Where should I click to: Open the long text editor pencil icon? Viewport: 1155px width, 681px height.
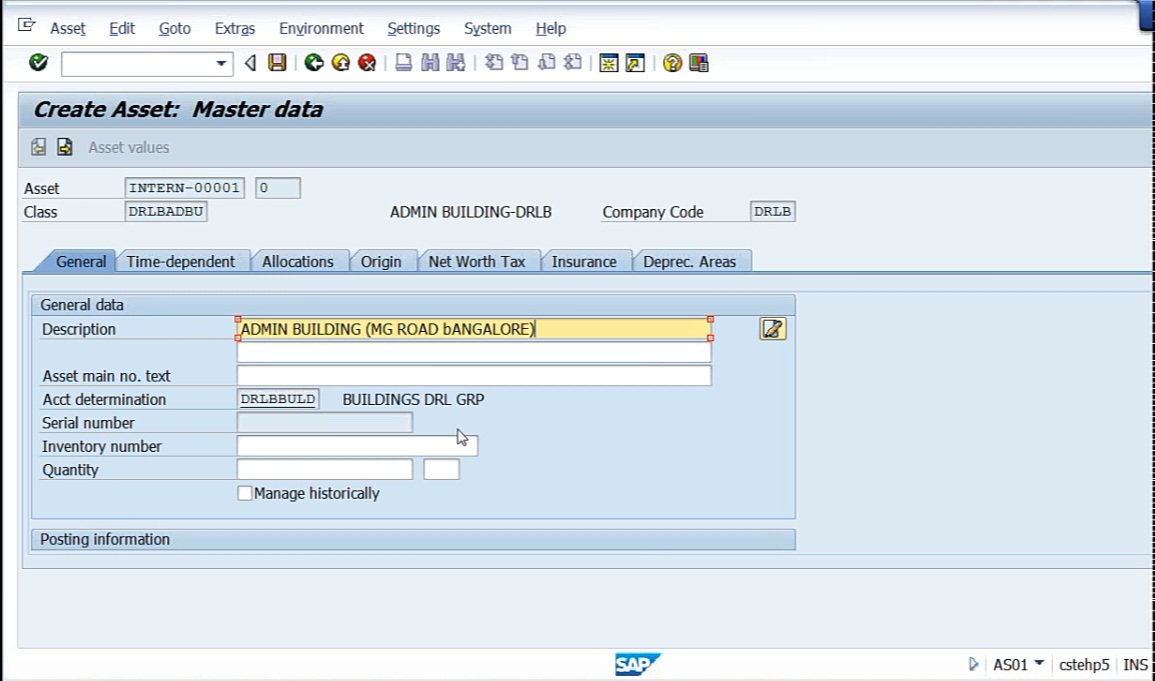click(x=773, y=329)
